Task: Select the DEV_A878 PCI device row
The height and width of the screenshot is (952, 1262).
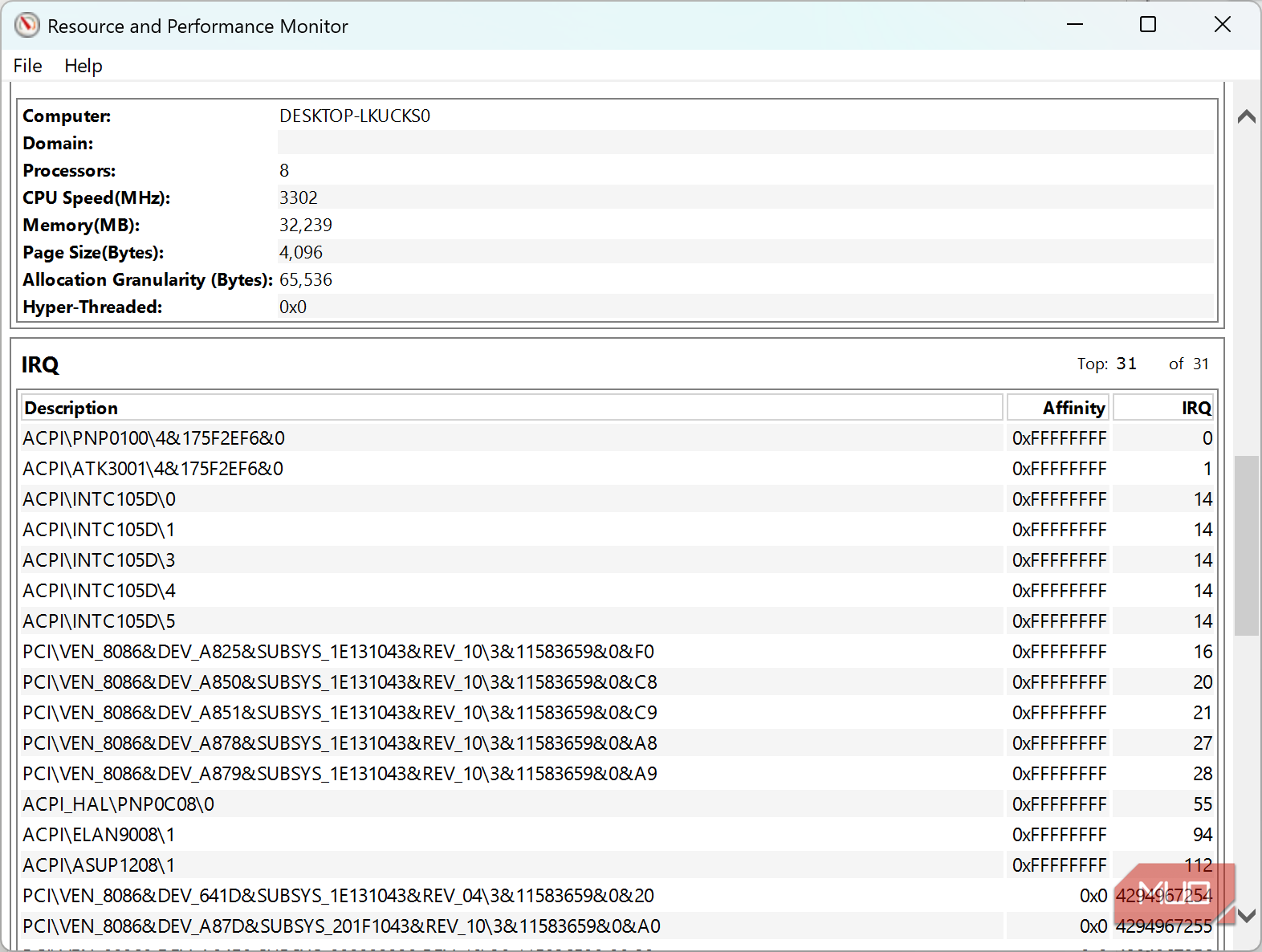Action: (617, 743)
